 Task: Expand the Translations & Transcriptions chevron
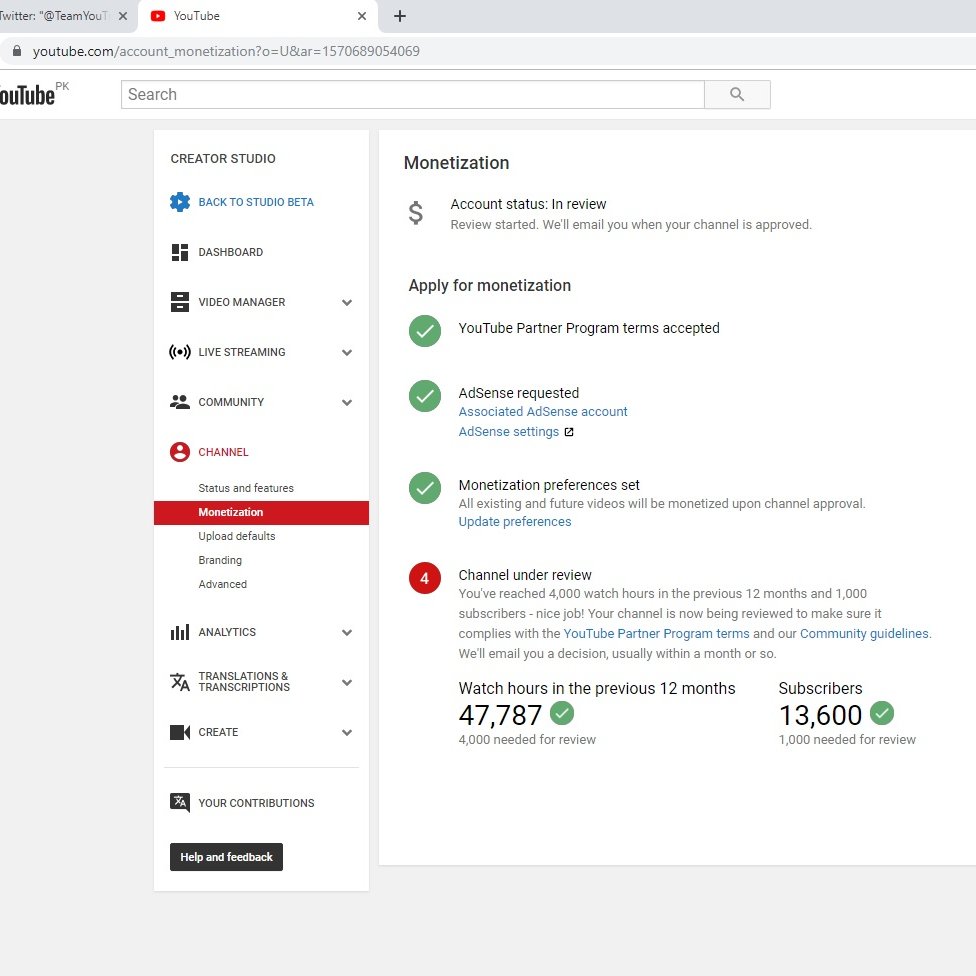(347, 682)
